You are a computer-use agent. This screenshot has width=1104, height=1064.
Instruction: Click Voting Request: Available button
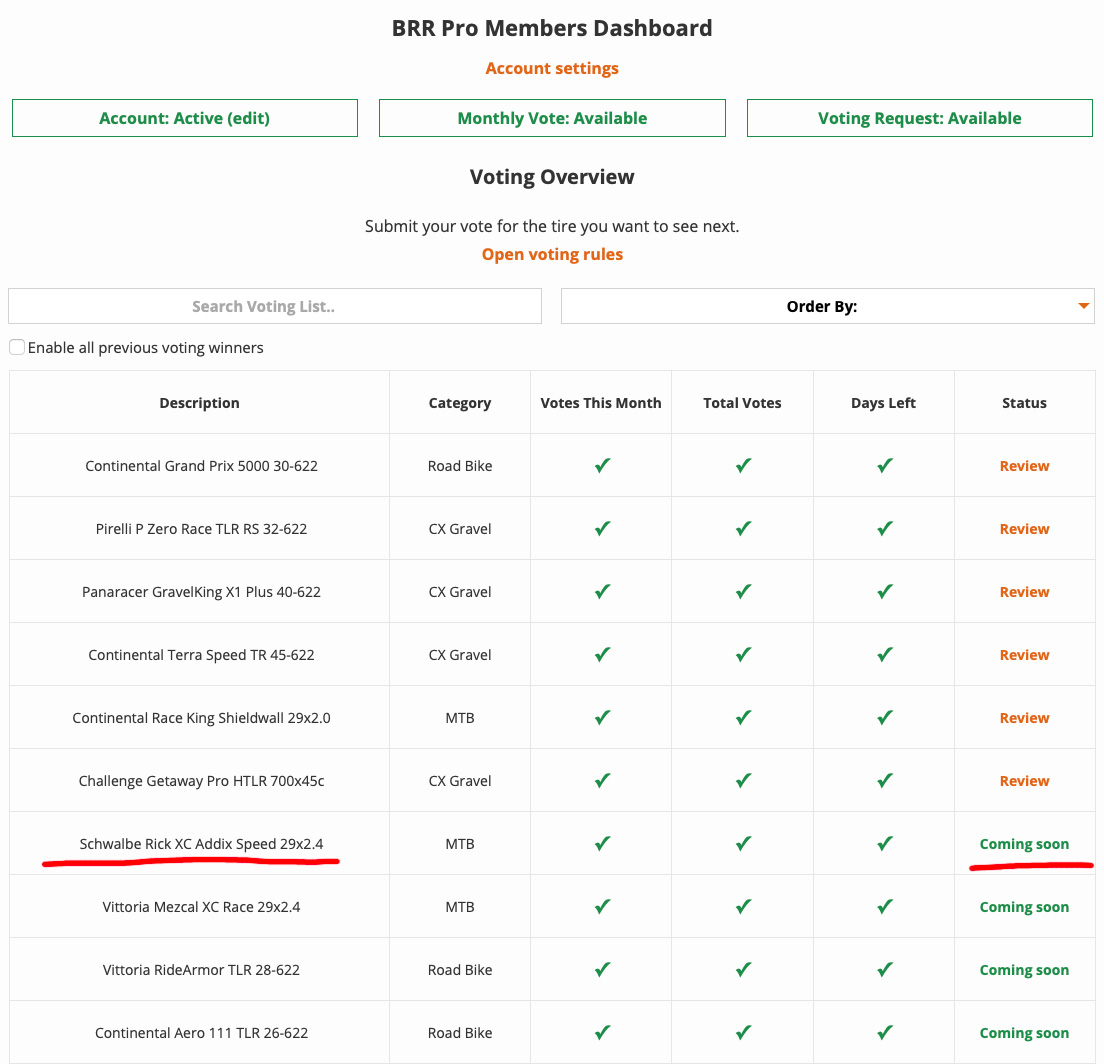pos(919,118)
